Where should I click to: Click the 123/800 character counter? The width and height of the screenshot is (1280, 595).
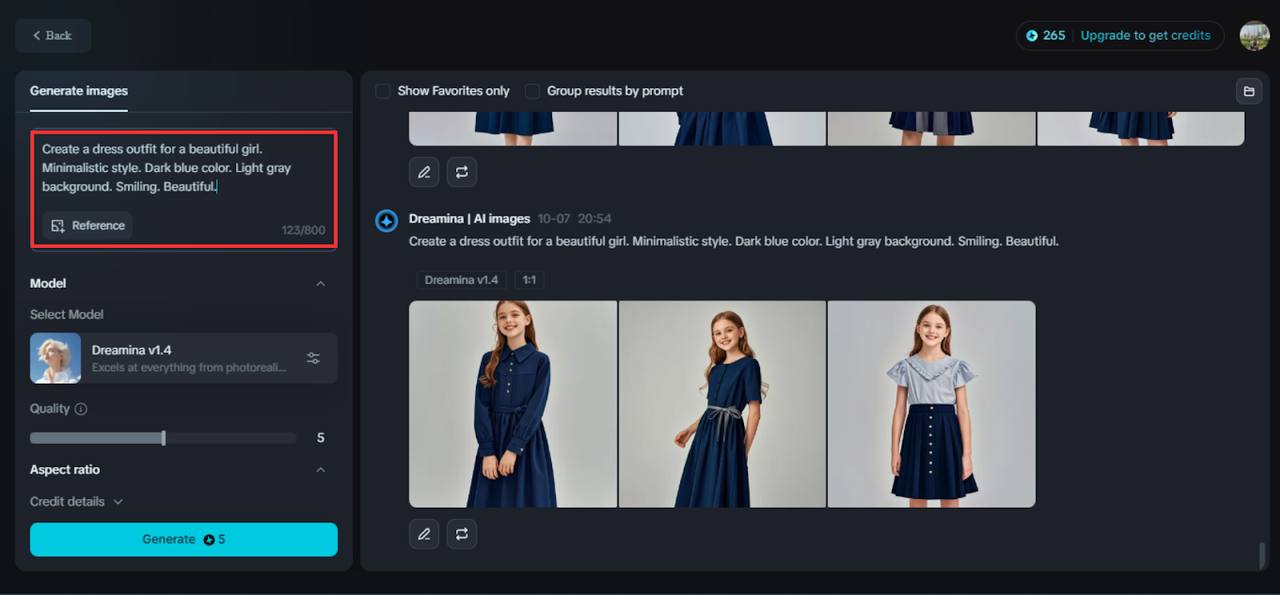[303, 231]
